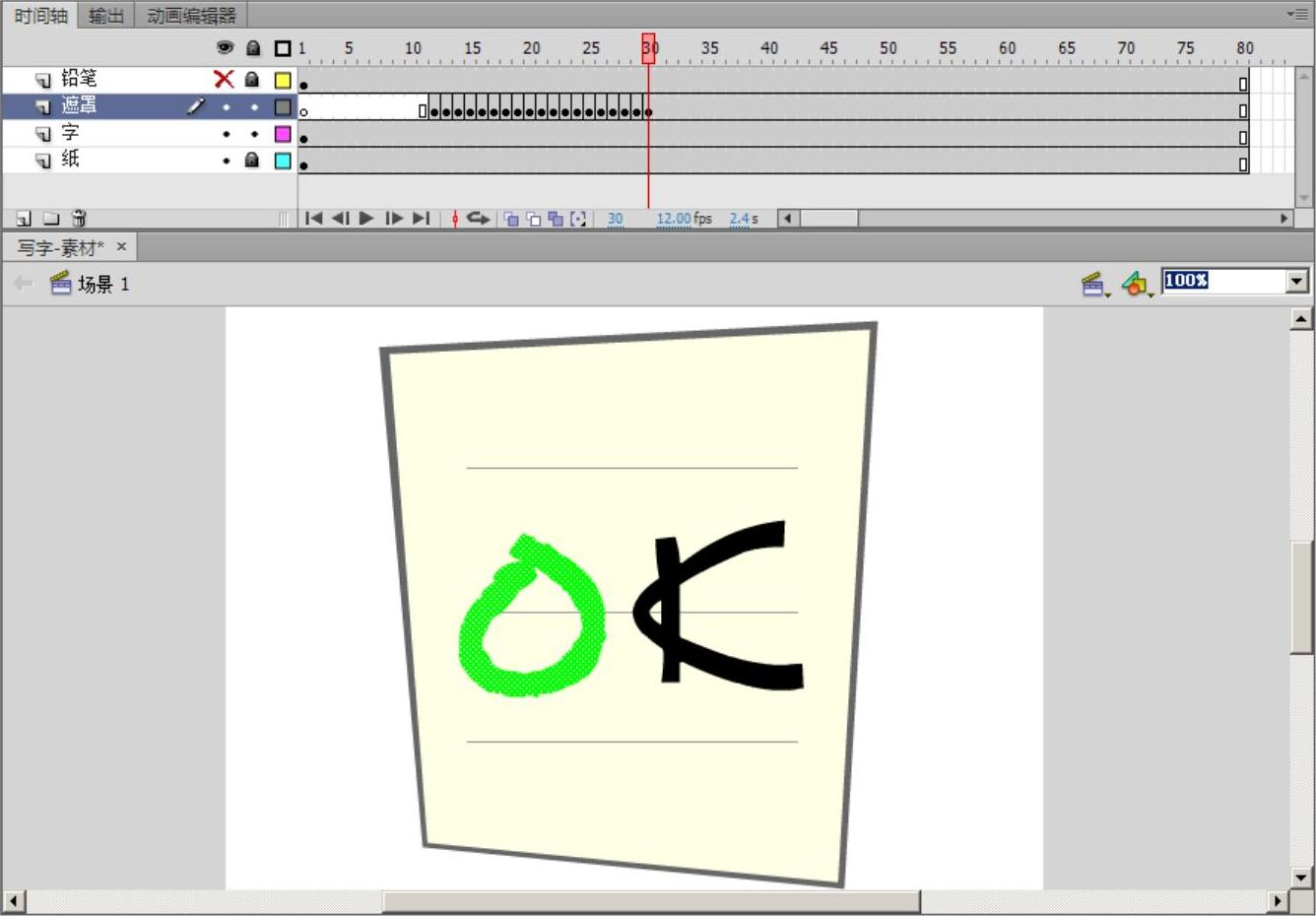This screenshot has width=1316, height=916.
Task: Click the delete layer trash icon
Action: click(x=80, y=219)
